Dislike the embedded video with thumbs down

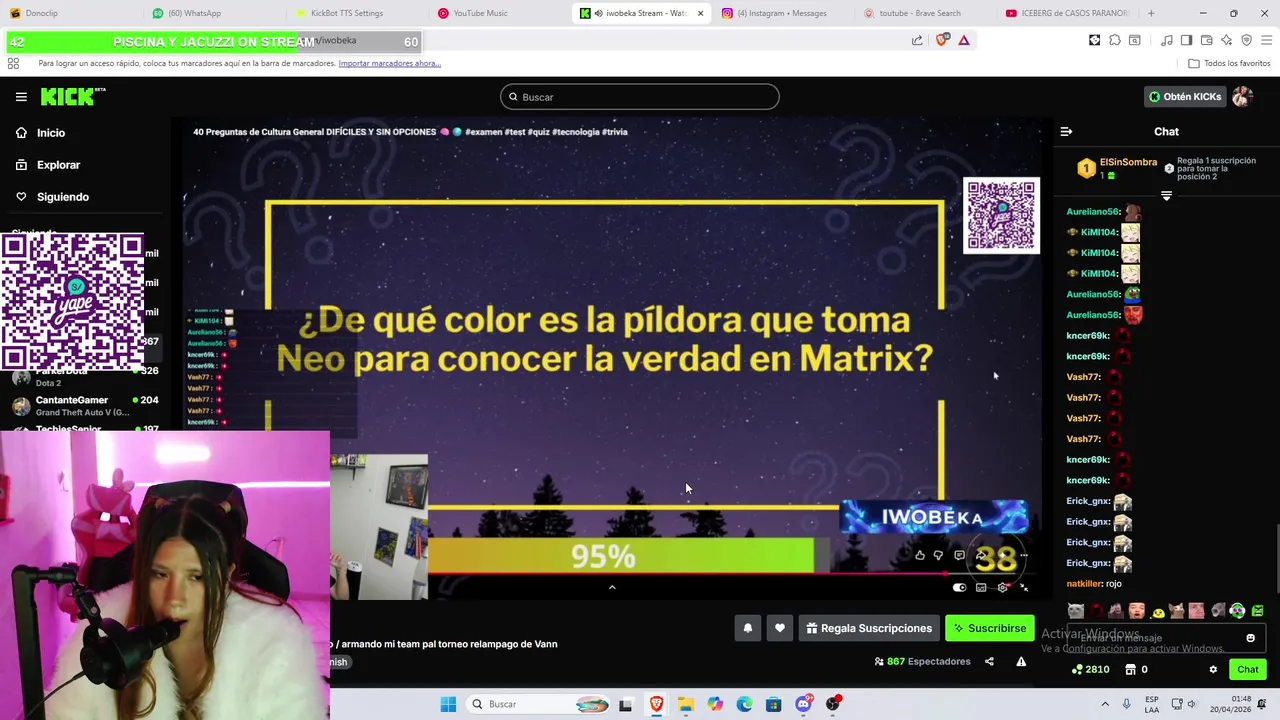point(938,555)
